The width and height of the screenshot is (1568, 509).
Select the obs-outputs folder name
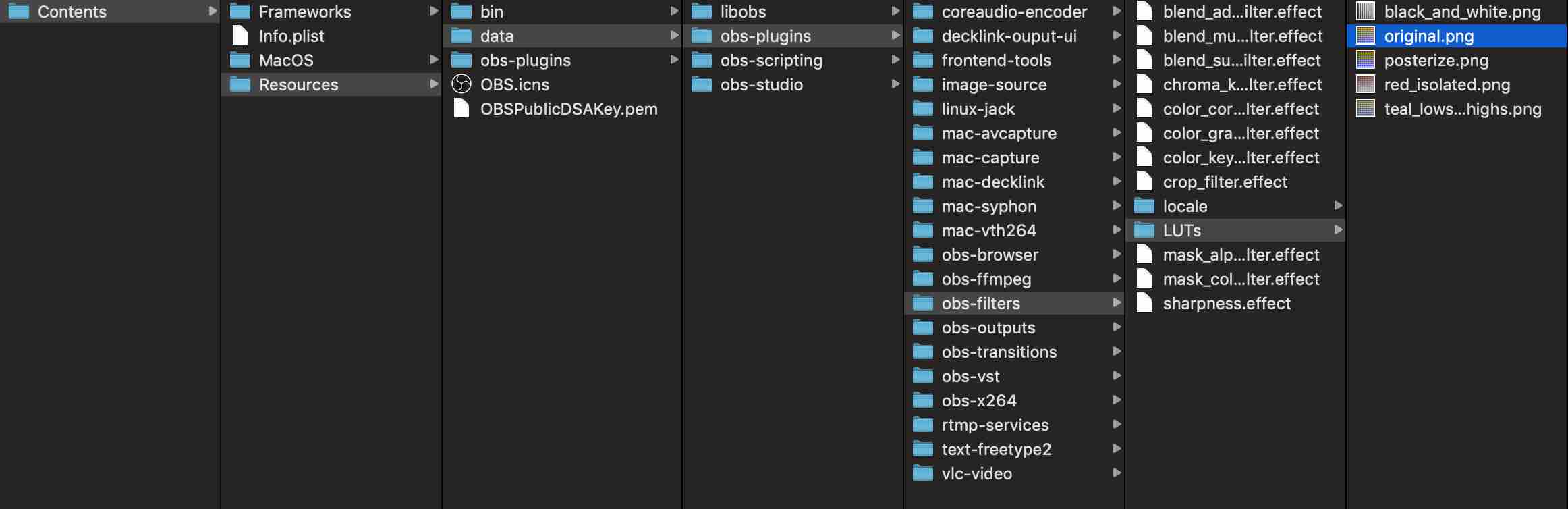click(x=988, y=328)
